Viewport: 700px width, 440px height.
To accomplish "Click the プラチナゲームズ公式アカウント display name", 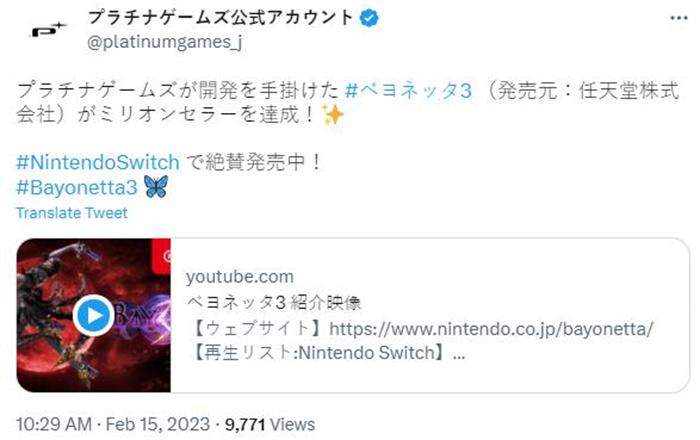I will click(x=220, y=18).
